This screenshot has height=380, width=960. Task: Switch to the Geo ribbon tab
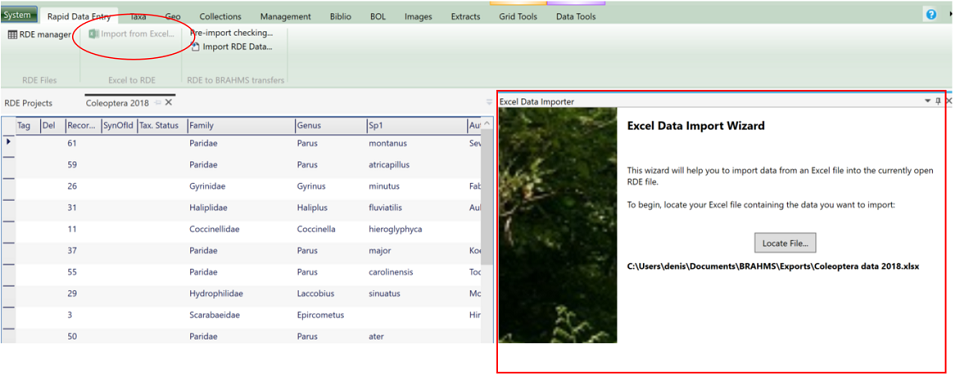click(x=173, y=17)
